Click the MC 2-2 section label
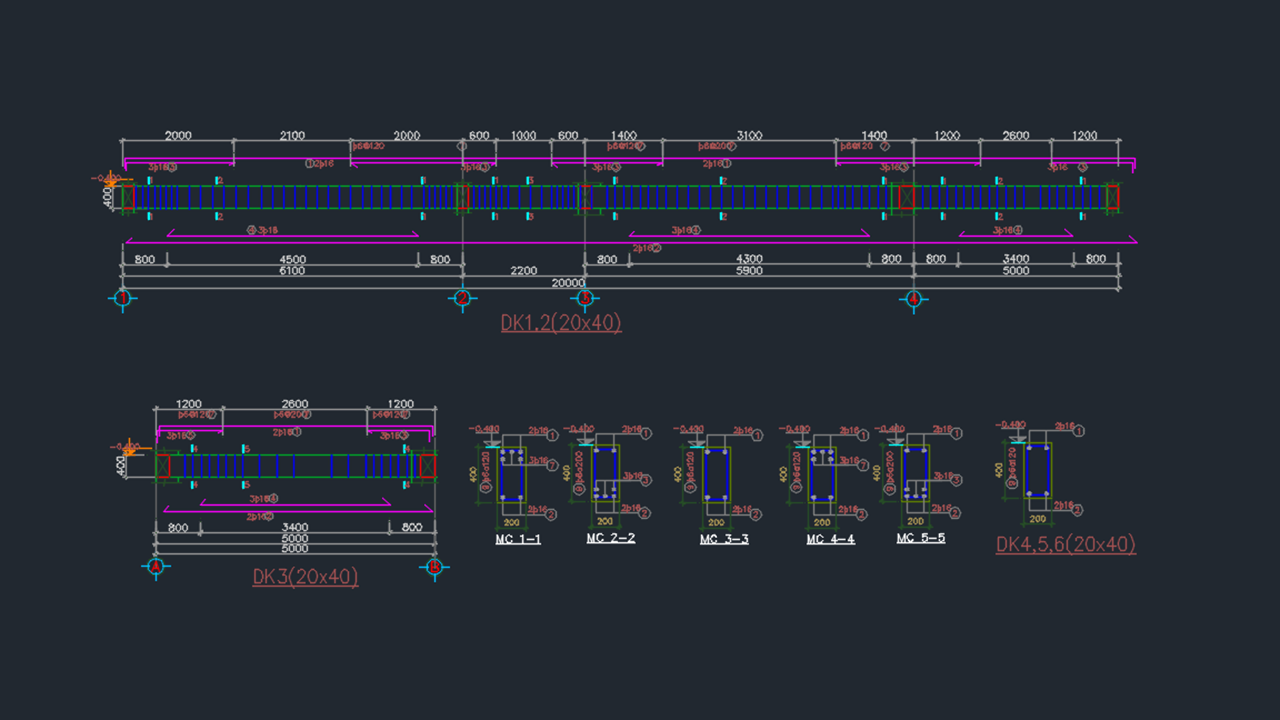 611,538
